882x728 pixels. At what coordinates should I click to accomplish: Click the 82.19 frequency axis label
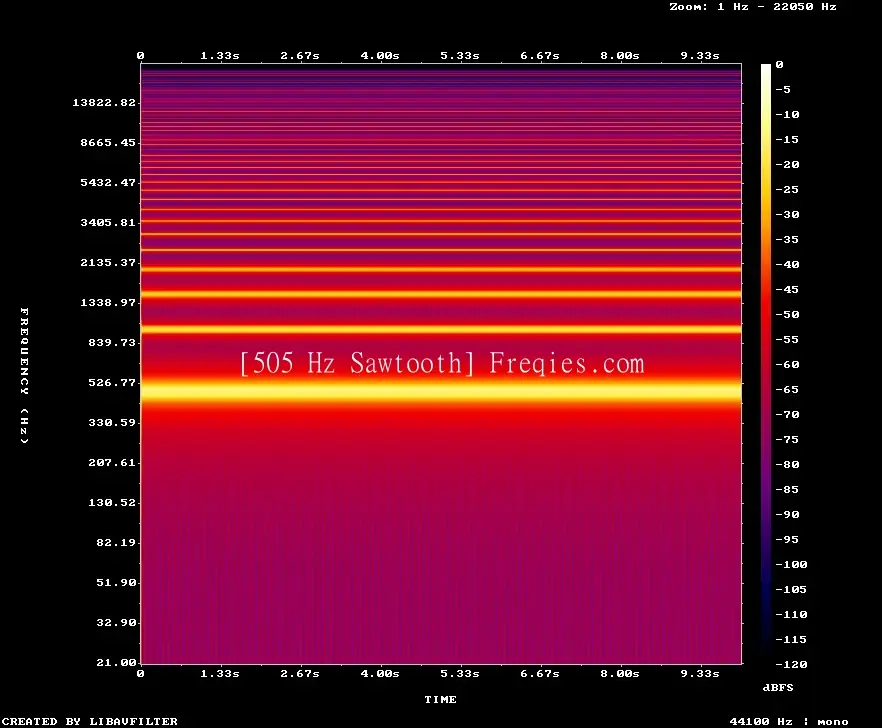click(x=116, y=542)
